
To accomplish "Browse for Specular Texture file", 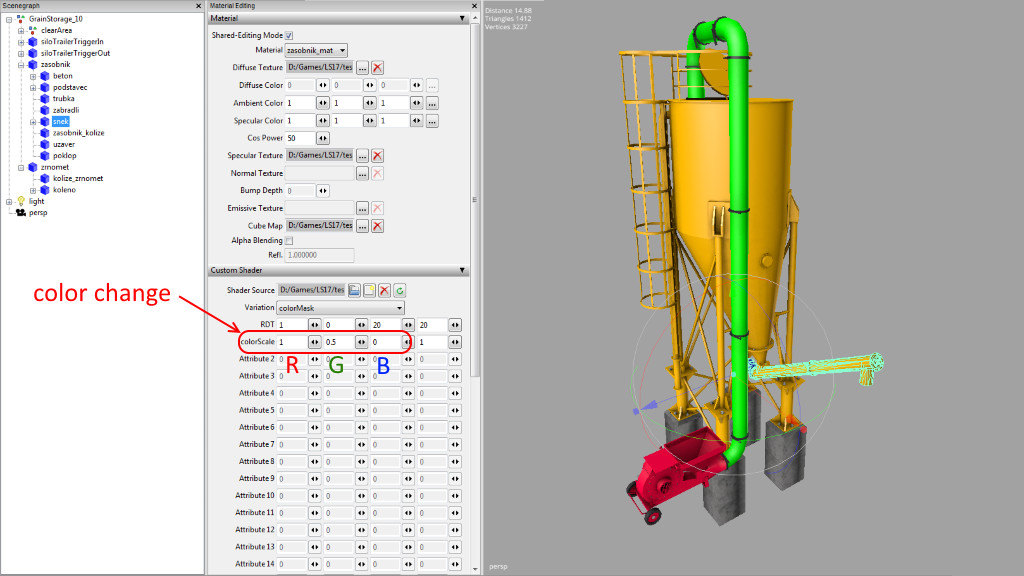I will point(362,156).
